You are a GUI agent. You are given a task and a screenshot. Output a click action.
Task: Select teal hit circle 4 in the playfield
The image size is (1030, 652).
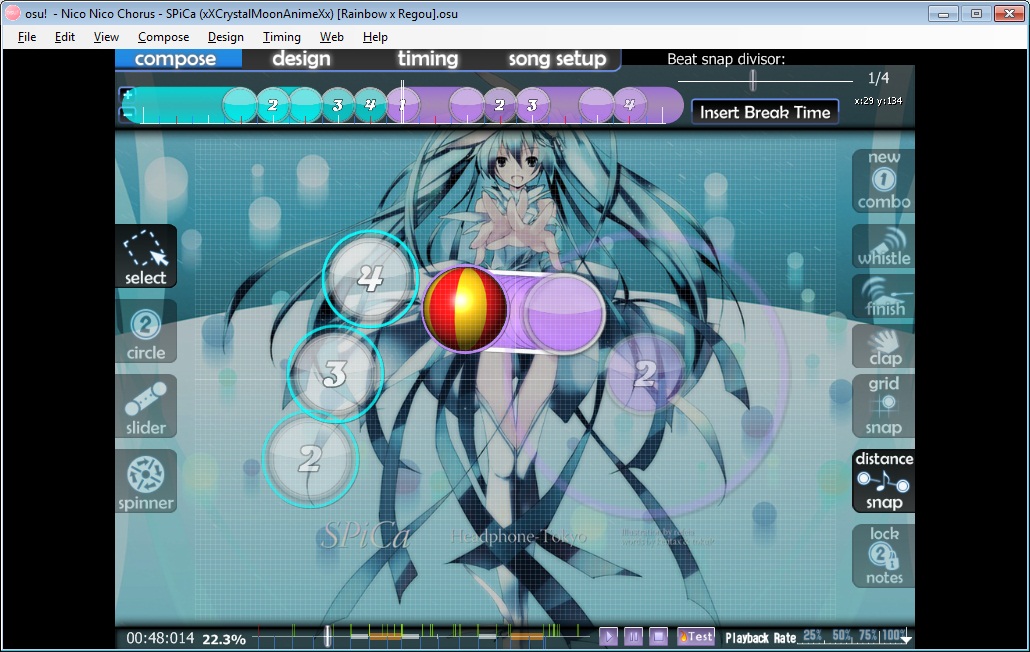[x=370, y=278]
